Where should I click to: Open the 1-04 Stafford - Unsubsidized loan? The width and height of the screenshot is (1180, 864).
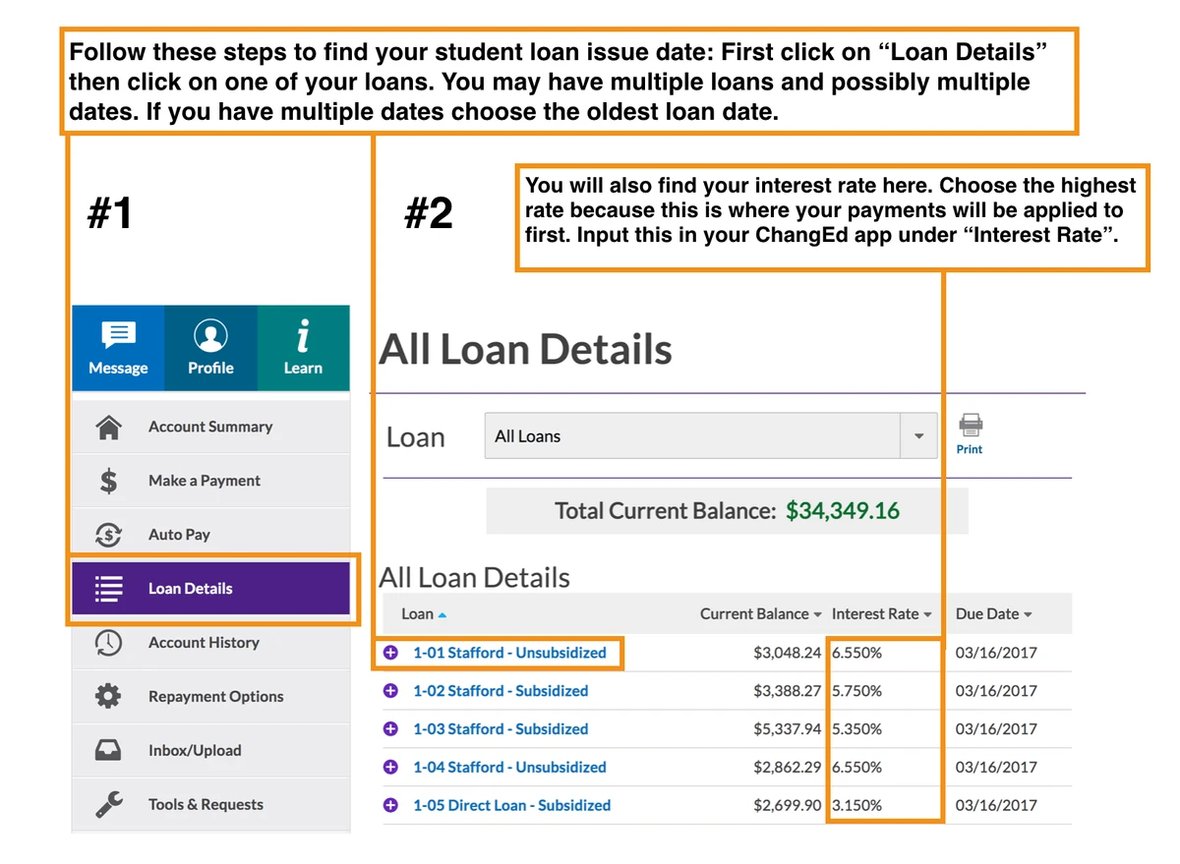[508, 767]
